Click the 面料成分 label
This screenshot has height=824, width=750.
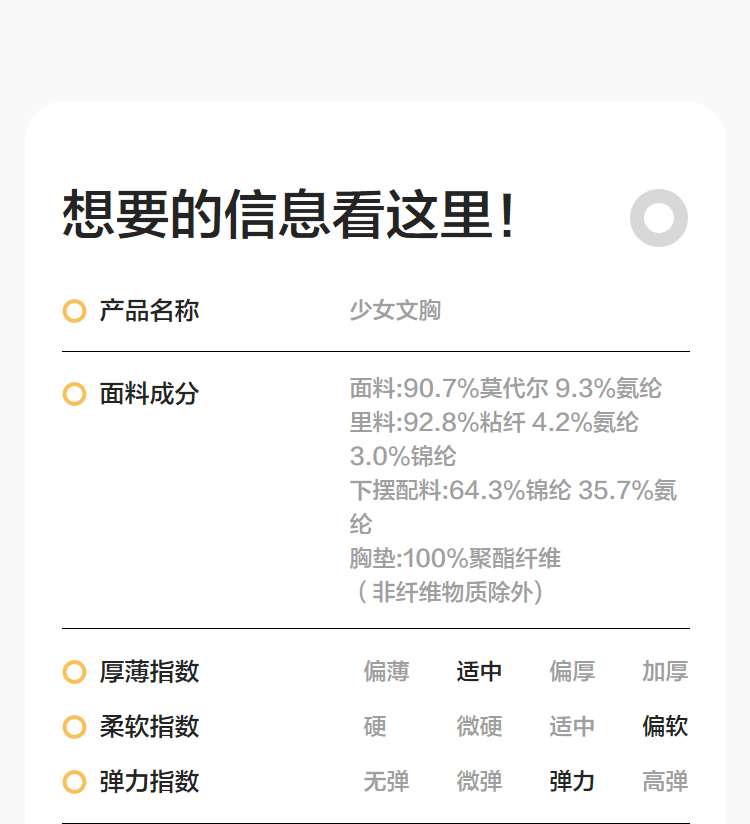click(149, 394)
